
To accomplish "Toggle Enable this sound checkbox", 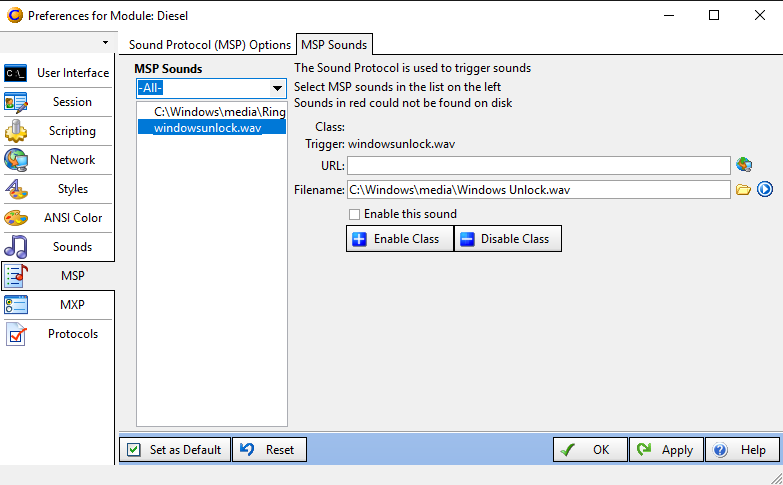I will click(x=354, y=214).
